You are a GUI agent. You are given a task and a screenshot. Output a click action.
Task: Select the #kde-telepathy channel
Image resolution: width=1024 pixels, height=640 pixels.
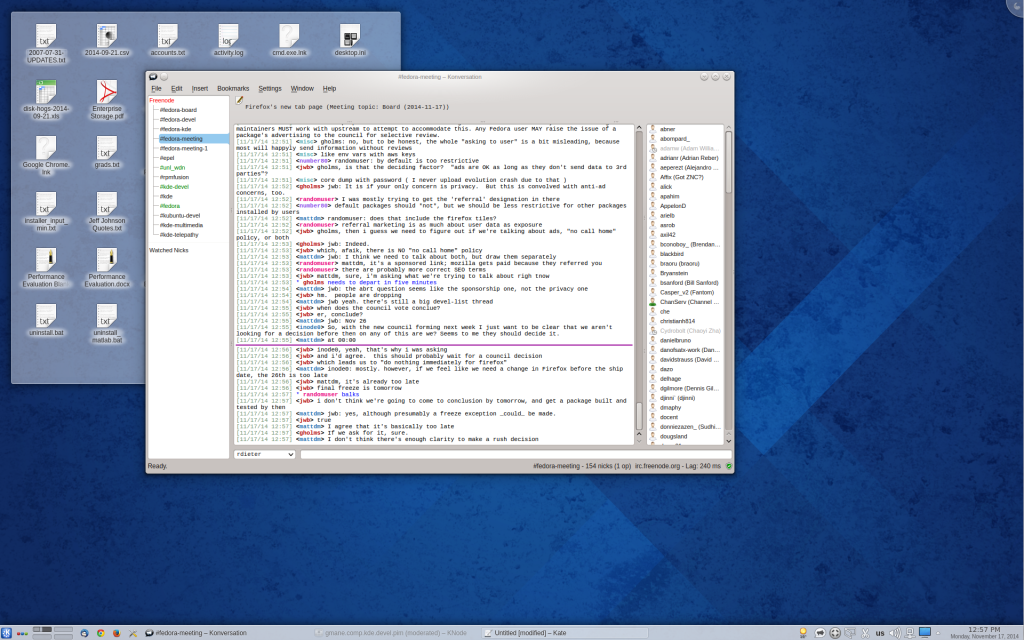[178, 234]
